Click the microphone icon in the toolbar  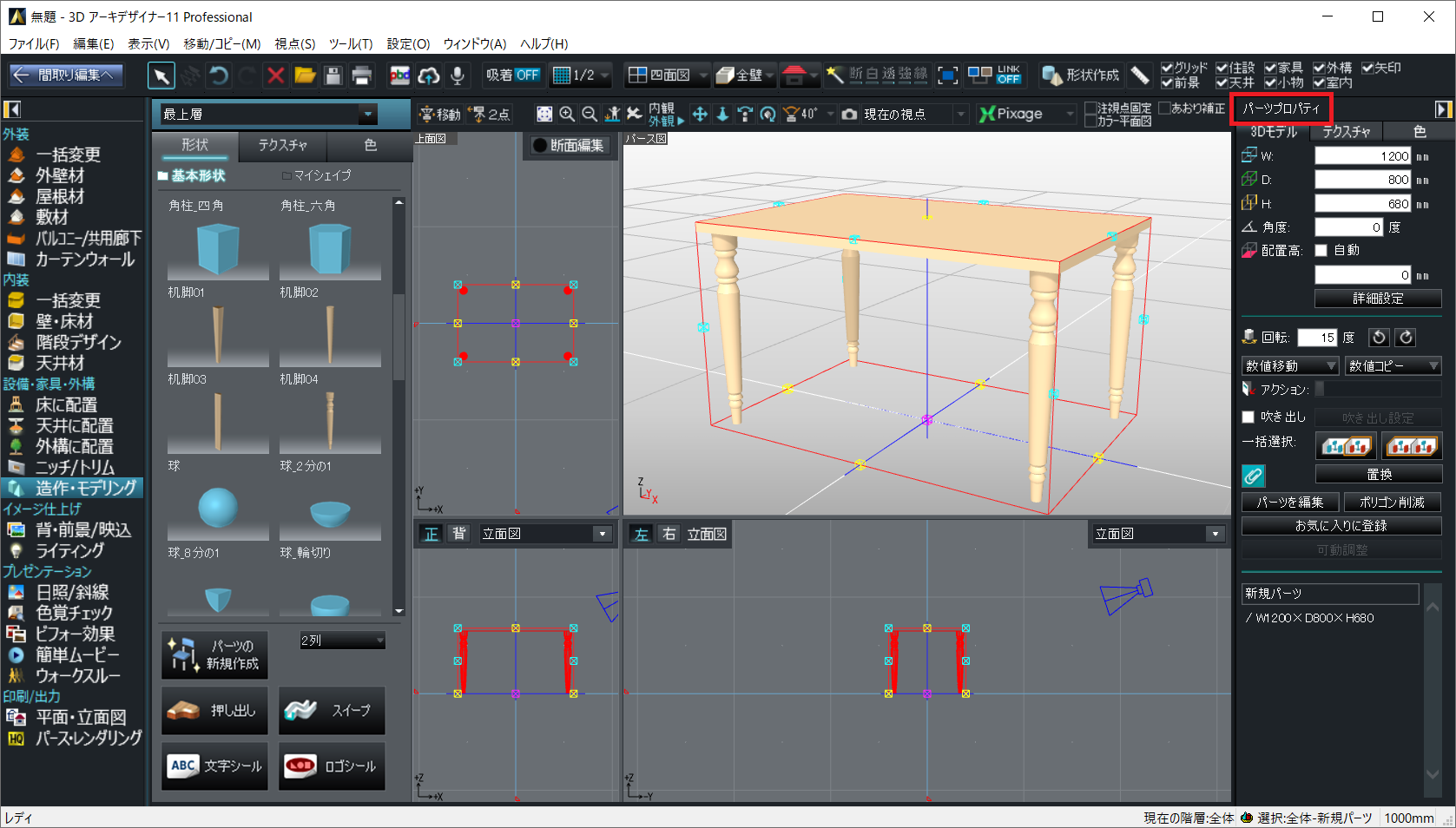(x=457, y=76)
